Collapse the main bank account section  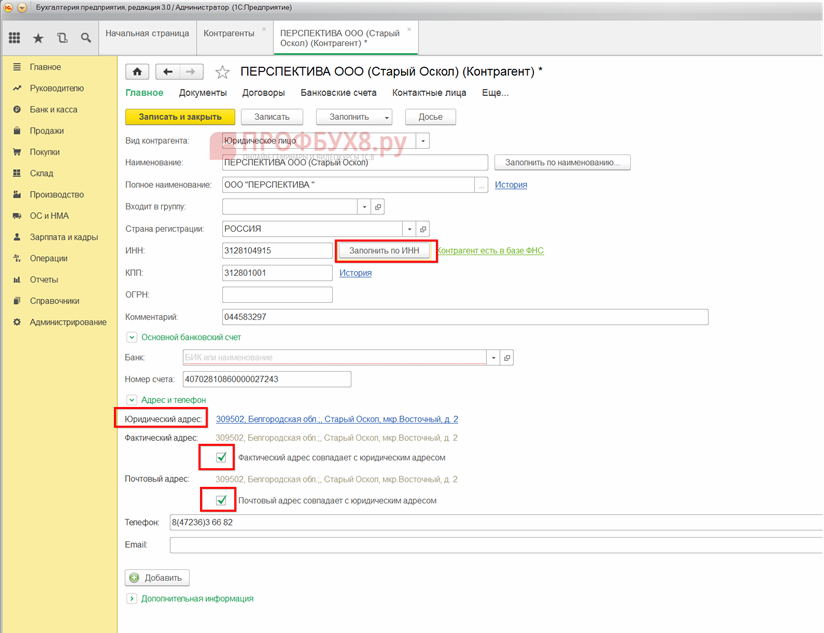pyautogui.click(x=132, y=338)
